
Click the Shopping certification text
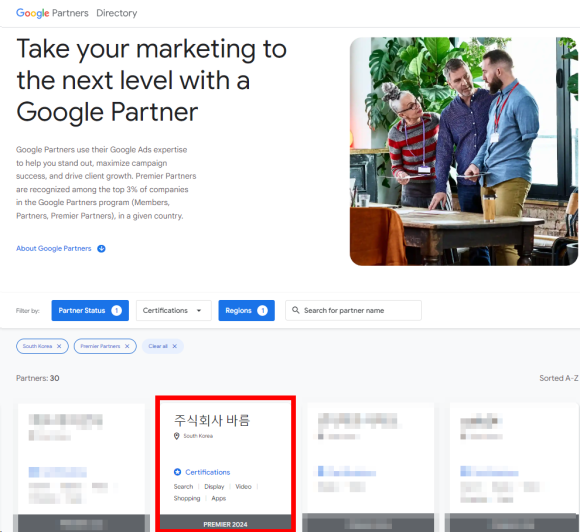click(x=187, y=498)
